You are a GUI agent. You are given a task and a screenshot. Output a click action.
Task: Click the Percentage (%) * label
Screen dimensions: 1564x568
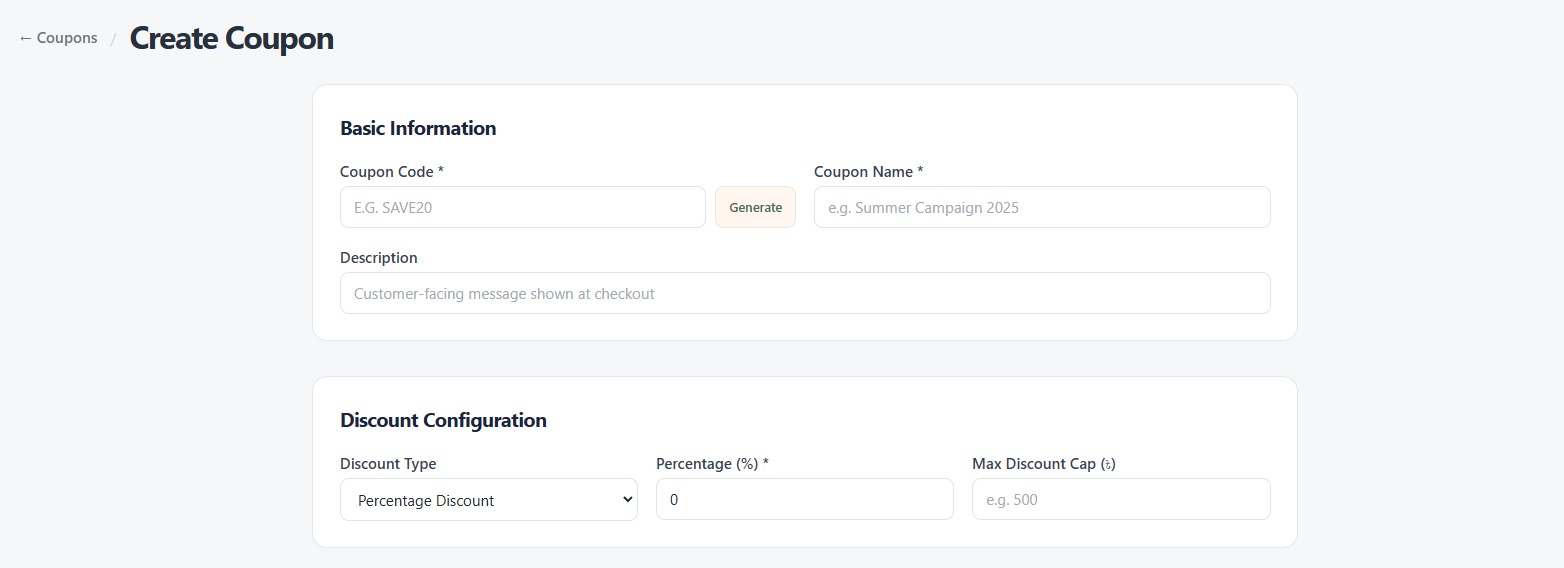[x=712, y=464]
